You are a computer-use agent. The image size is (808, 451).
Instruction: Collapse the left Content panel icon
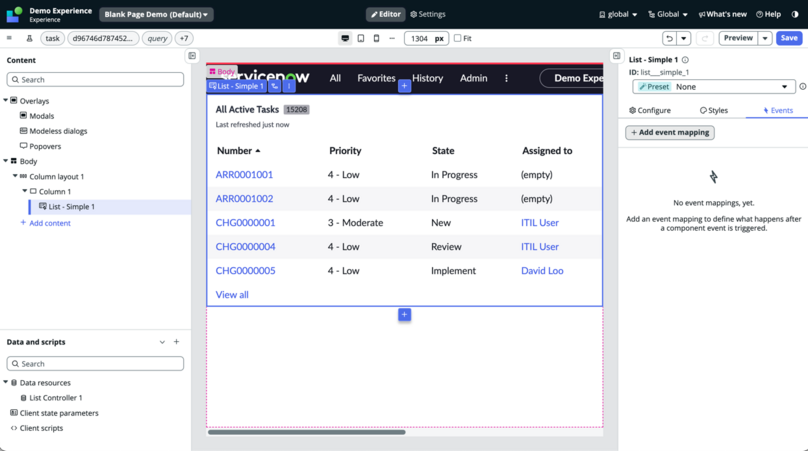click(192, 56)
